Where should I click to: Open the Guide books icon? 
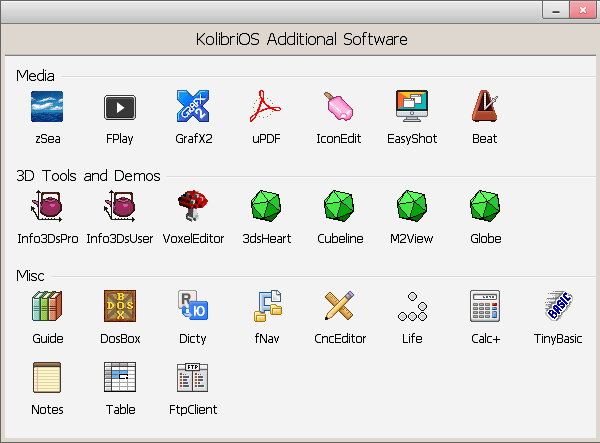point(47,306)
